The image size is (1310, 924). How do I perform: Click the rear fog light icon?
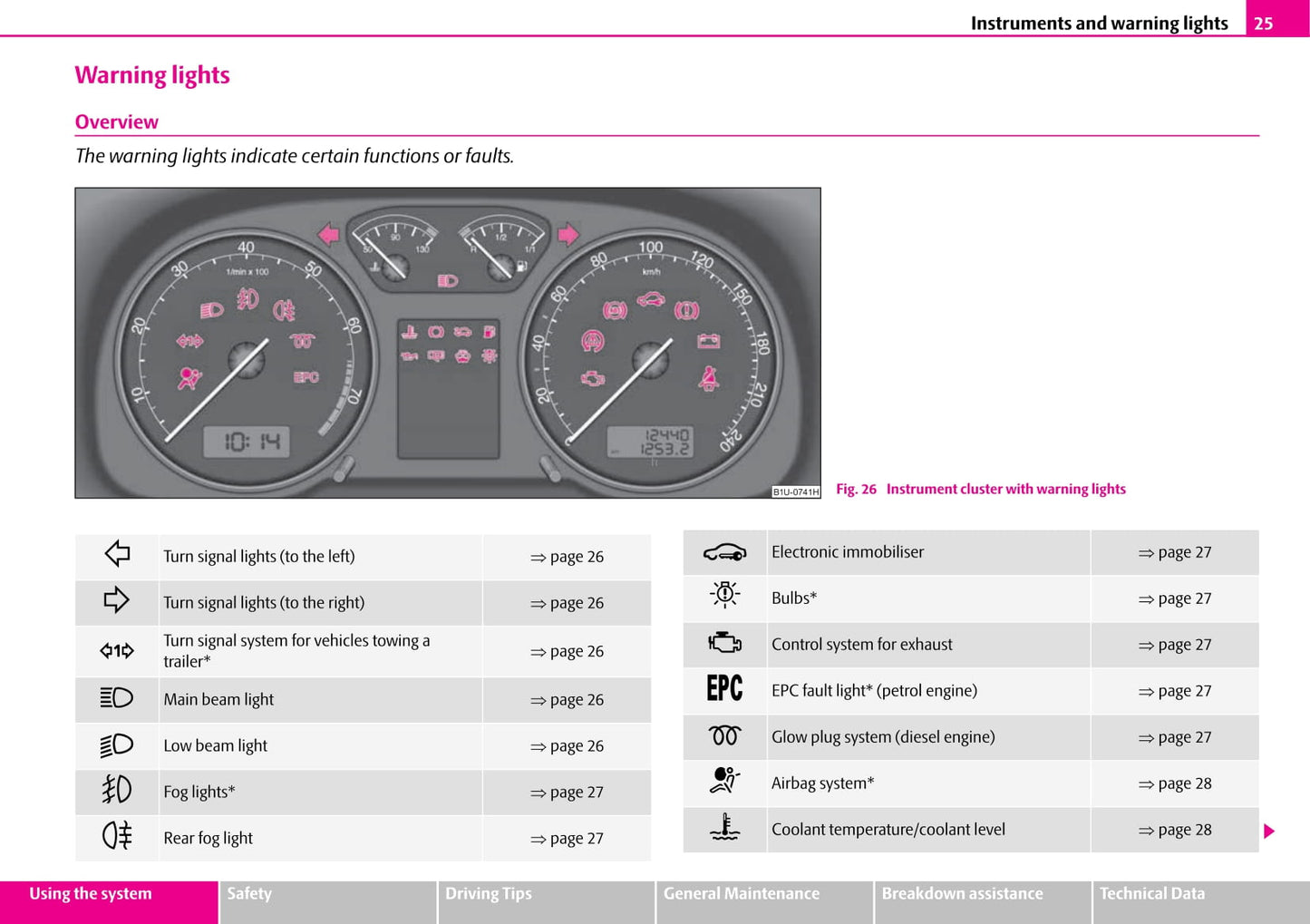coord(117,835)
